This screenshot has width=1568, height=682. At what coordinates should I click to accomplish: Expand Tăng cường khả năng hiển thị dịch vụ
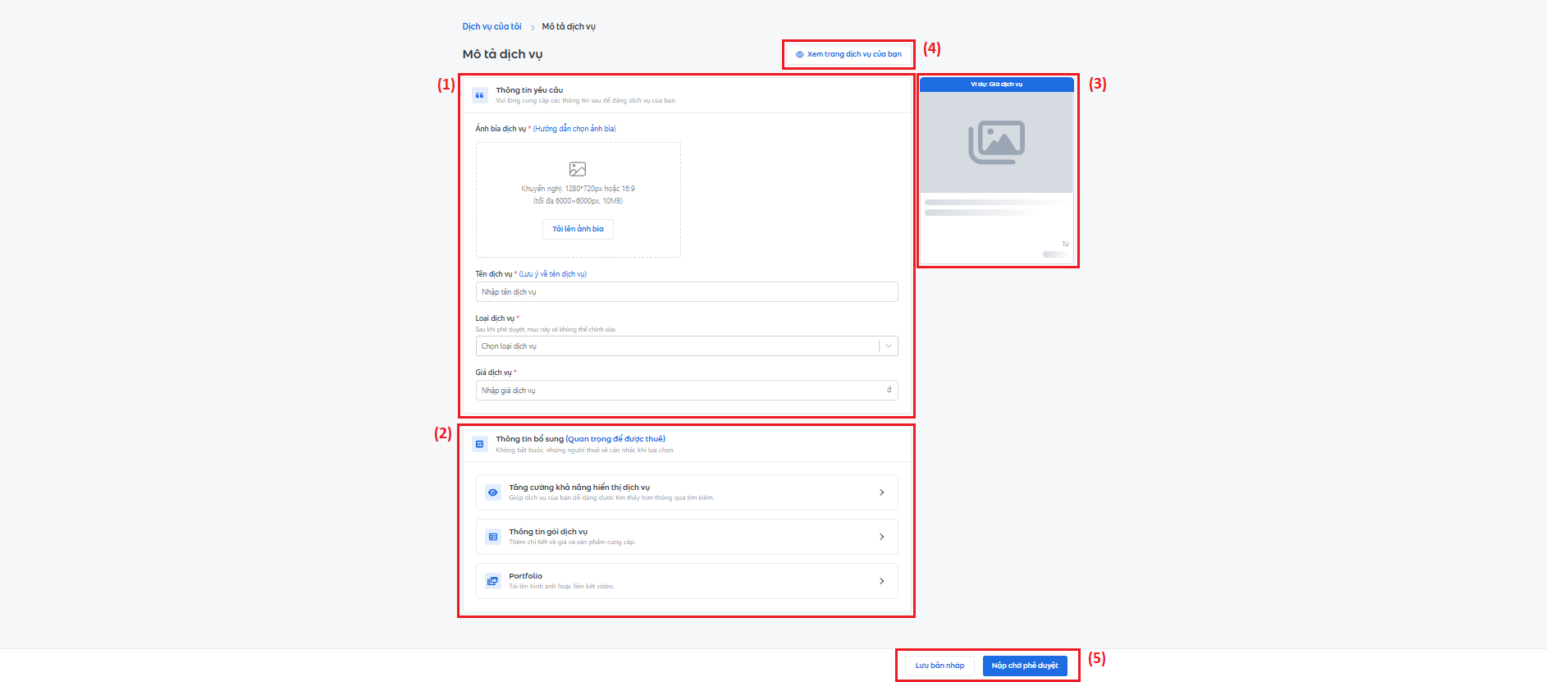point(881,492)
